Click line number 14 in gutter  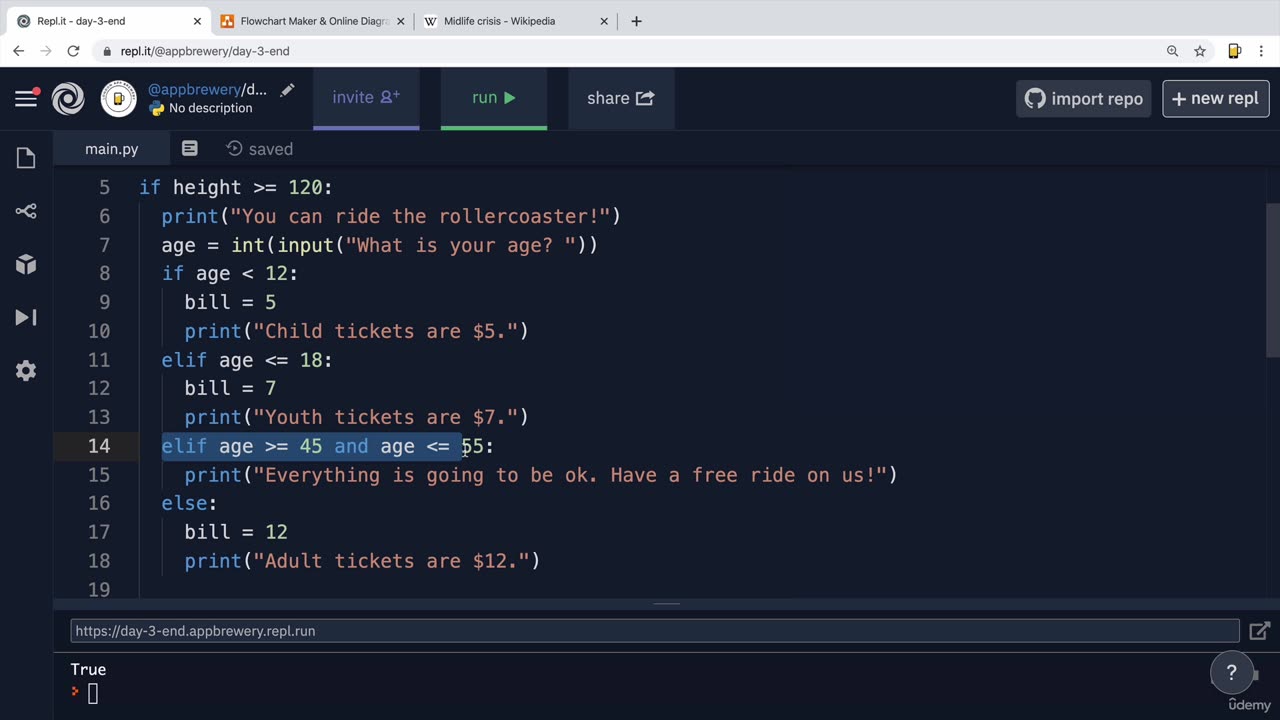(x=99, y=446)
